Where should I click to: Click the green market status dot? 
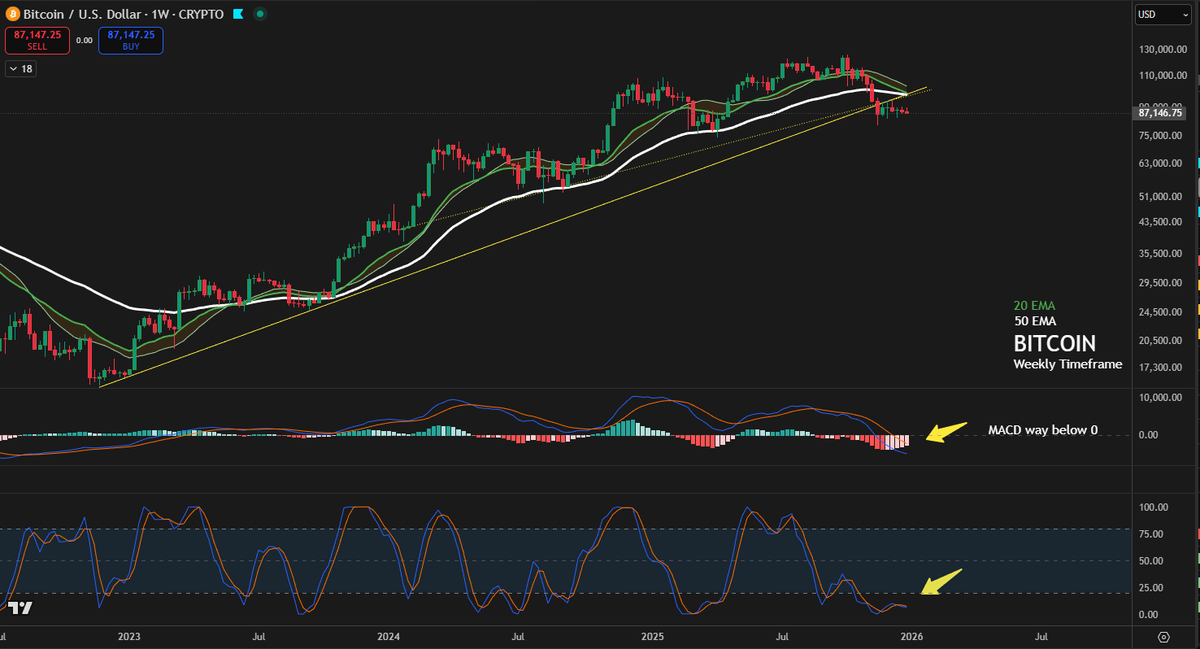(260, 15)
